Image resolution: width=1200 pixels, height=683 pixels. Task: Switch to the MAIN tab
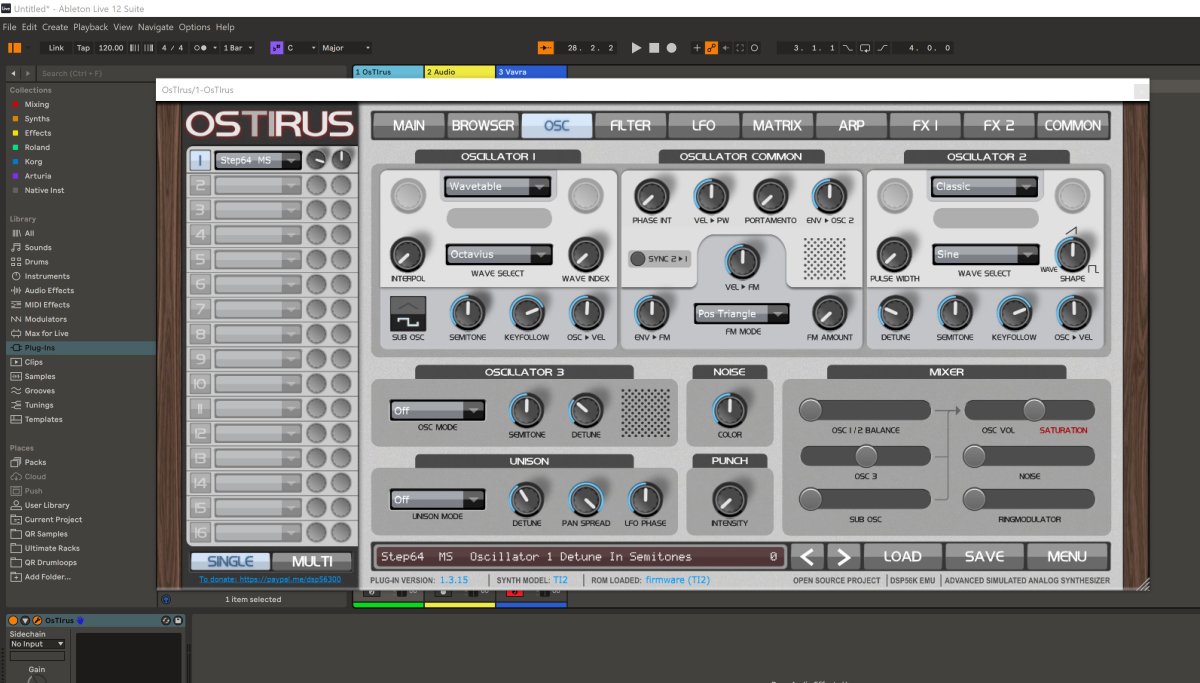coord(409,125)
